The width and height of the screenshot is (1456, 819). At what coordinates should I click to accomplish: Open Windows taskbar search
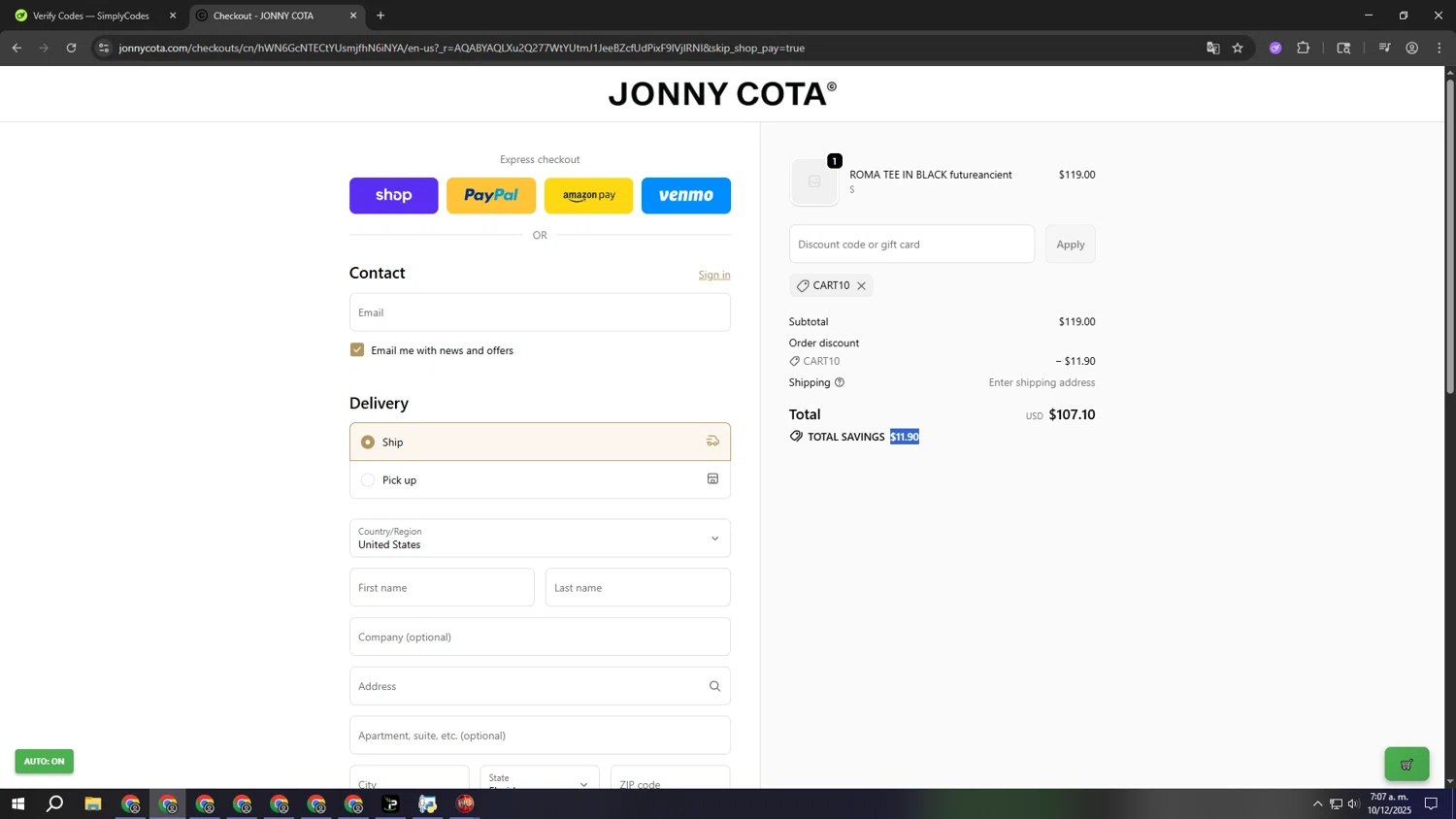pos(55,804)
